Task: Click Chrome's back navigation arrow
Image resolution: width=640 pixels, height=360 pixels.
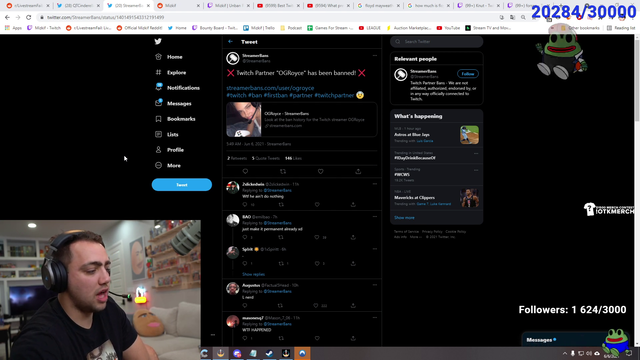Action: click(x=7, y=18)
